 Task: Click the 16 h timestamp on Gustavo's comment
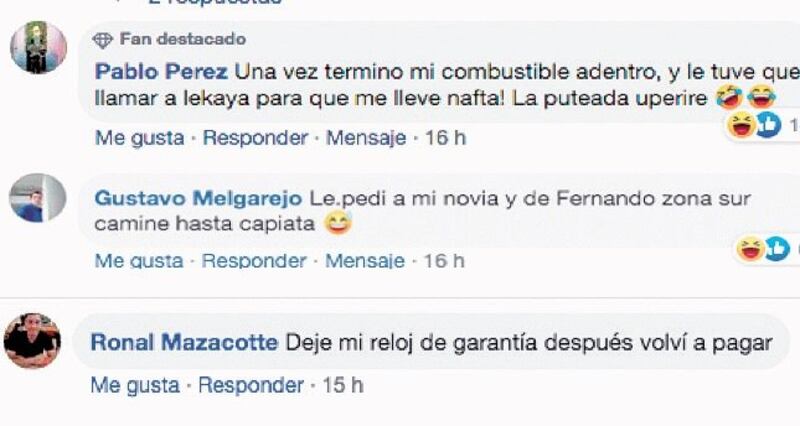click(445, 261)
